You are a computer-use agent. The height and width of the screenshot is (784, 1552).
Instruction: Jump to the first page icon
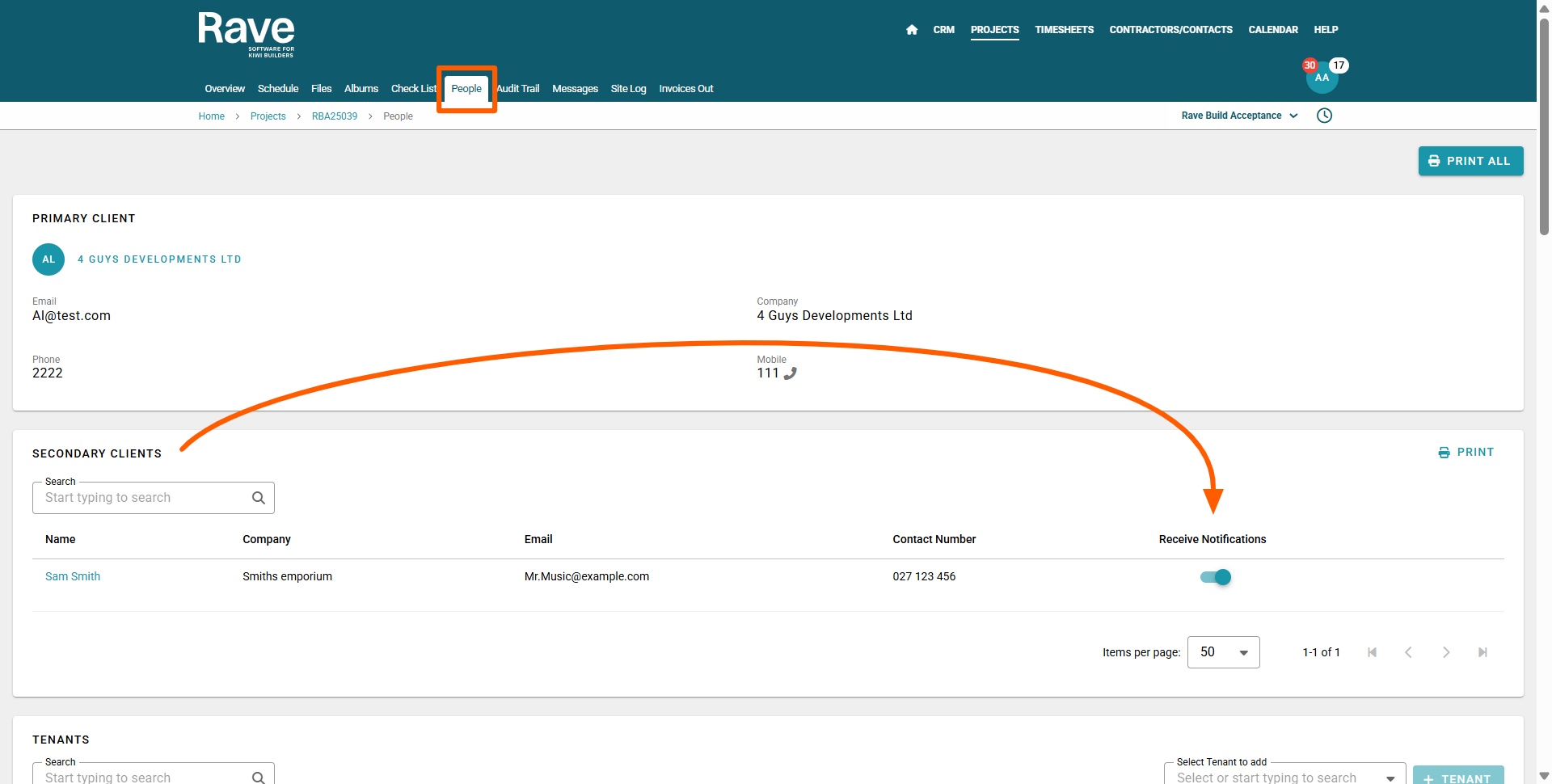point(1372,652)
